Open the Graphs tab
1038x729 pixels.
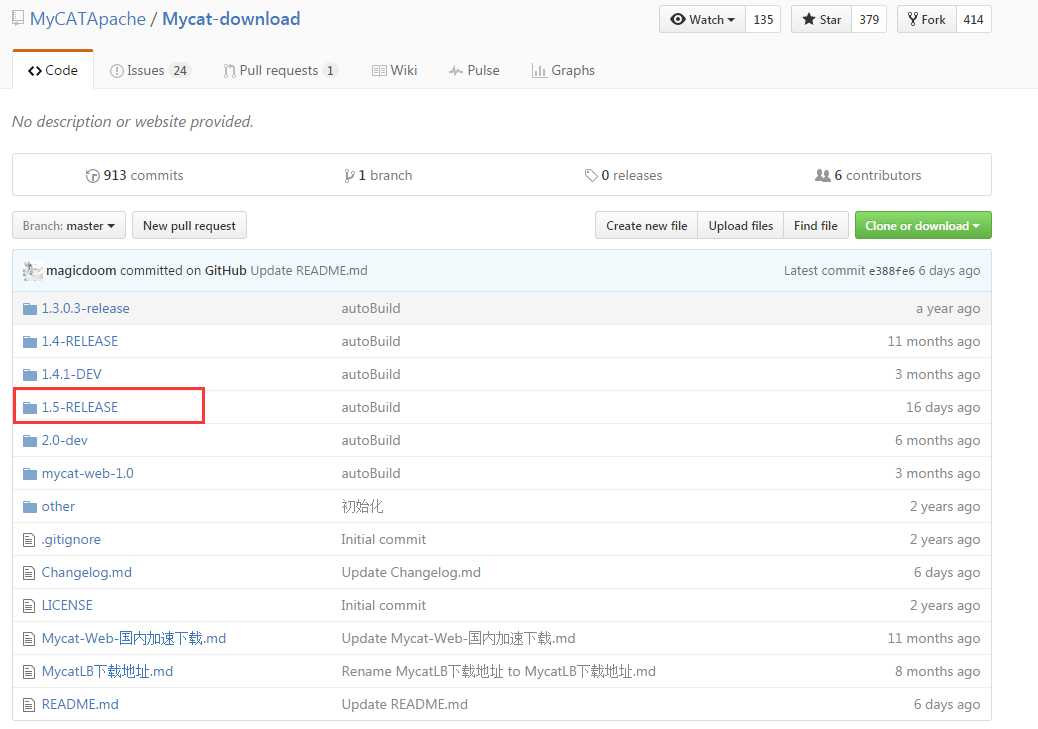[x=563, y=70]
